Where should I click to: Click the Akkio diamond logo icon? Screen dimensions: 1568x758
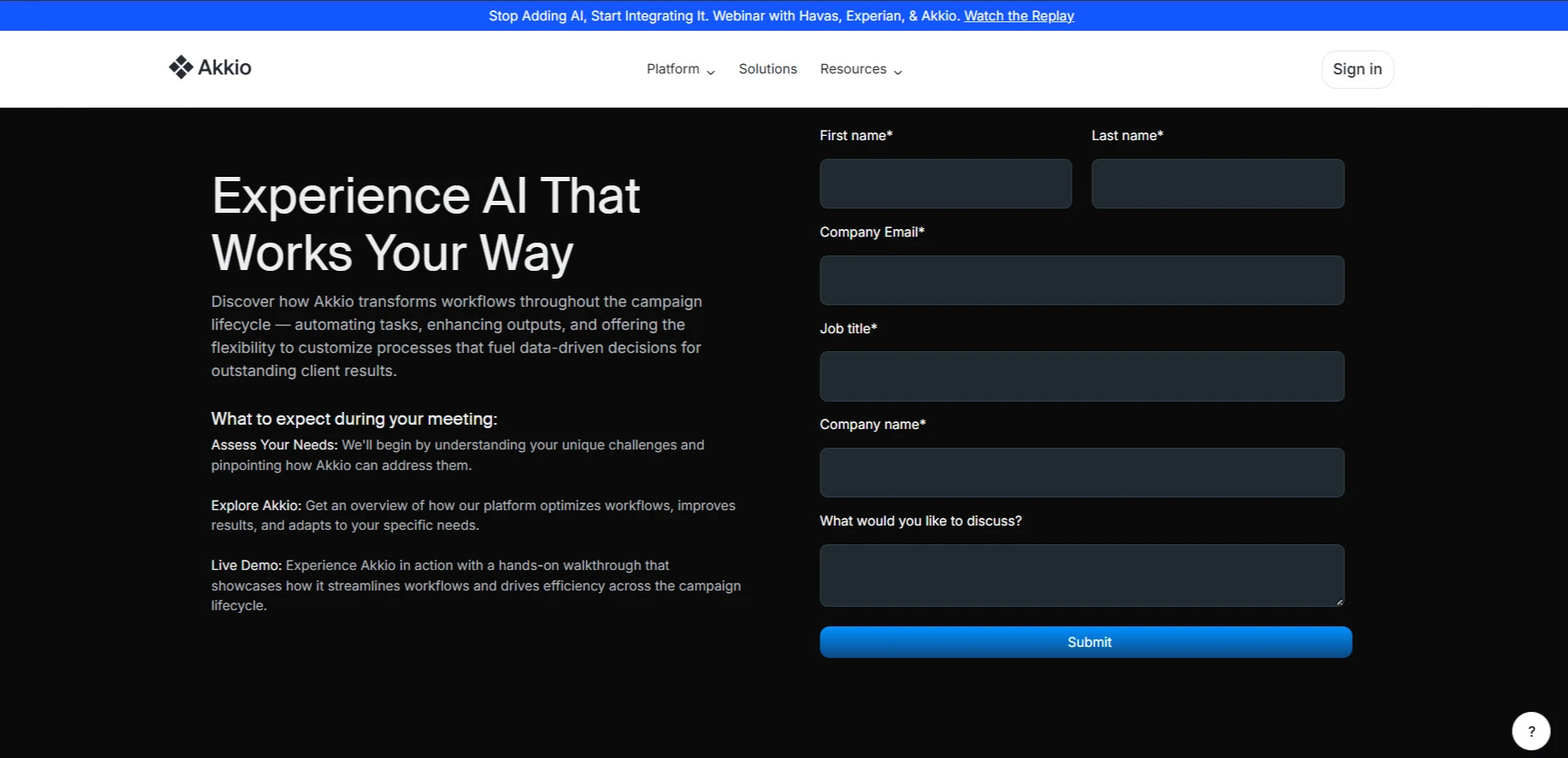point(180,68)
